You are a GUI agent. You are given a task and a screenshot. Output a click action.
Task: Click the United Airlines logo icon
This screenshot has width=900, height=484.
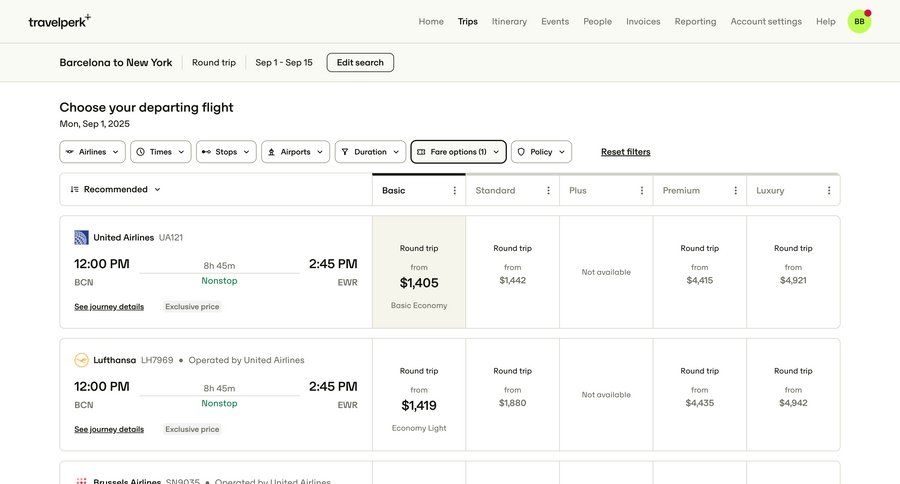pyautogui.click(x=81, y=237)
